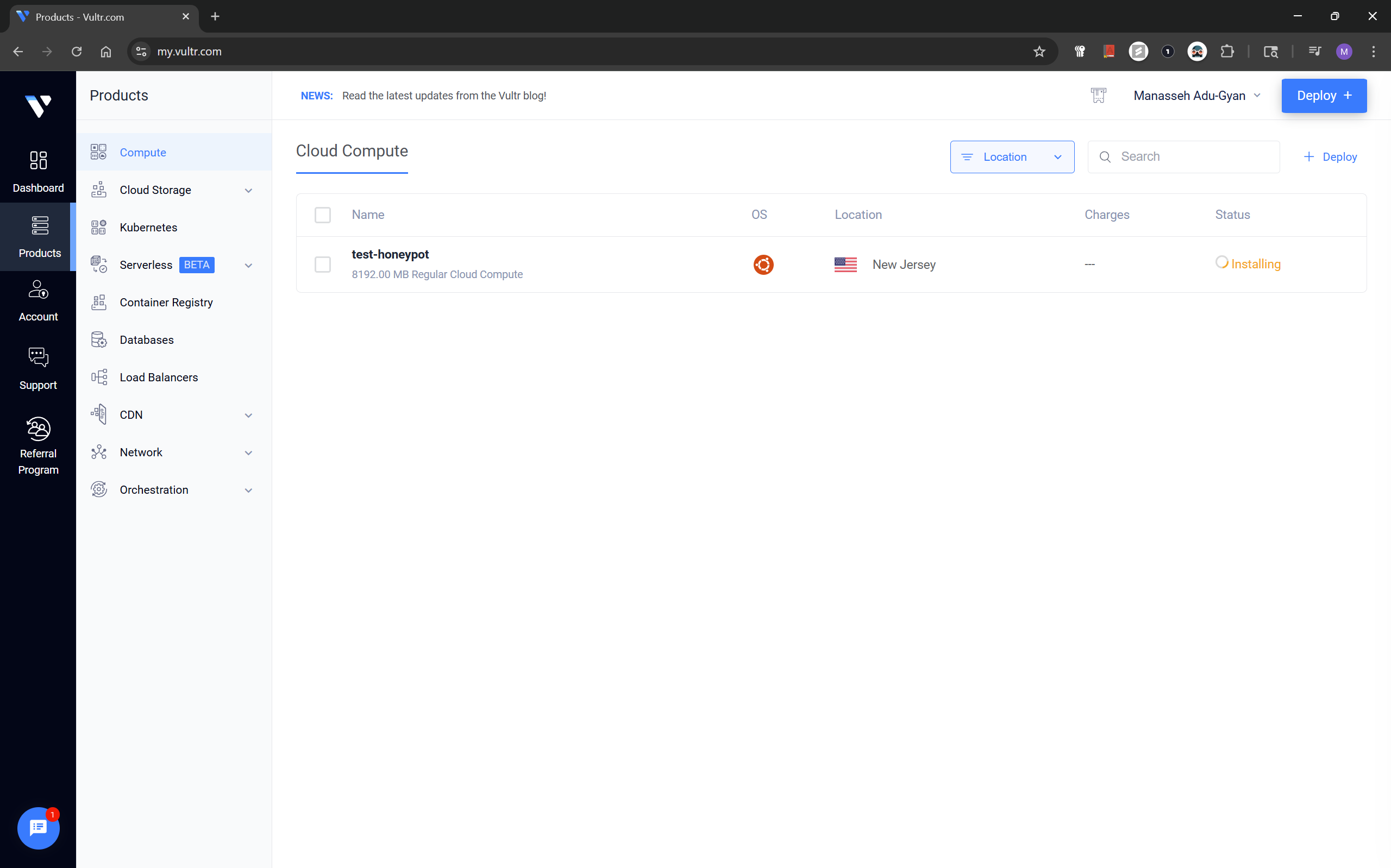
Task: Open the Location filter dropdown
Action: [x=1012, y=157]
